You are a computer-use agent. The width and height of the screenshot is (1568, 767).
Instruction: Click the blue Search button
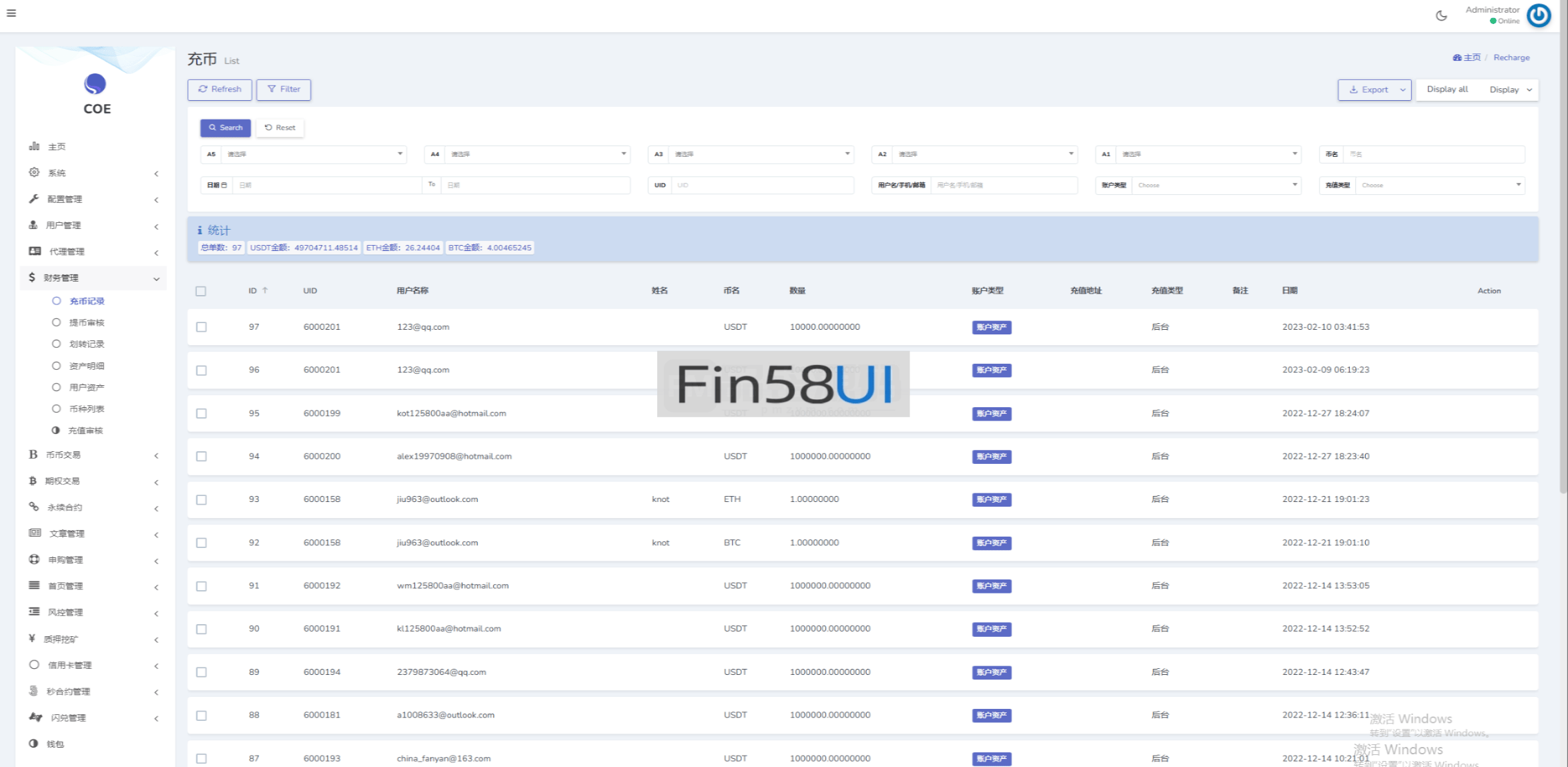coord(226,127)
